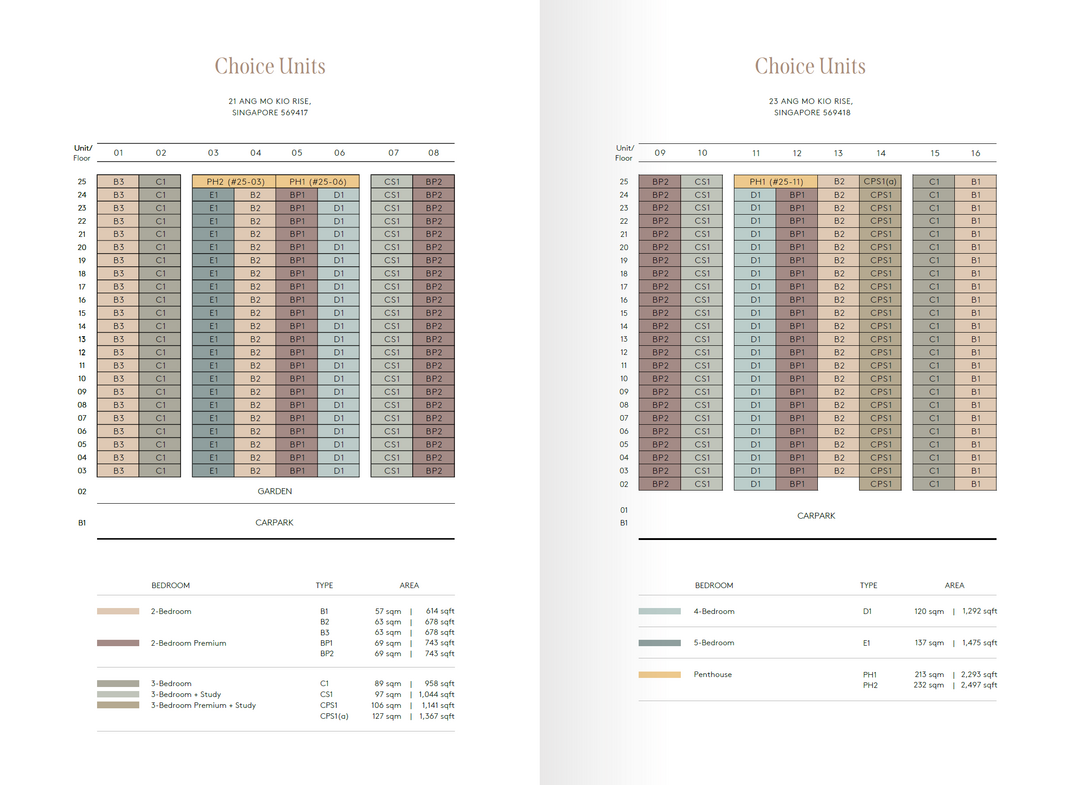
Task: Click the BEDROOM column header in left legend
Action: coord(171,585)
